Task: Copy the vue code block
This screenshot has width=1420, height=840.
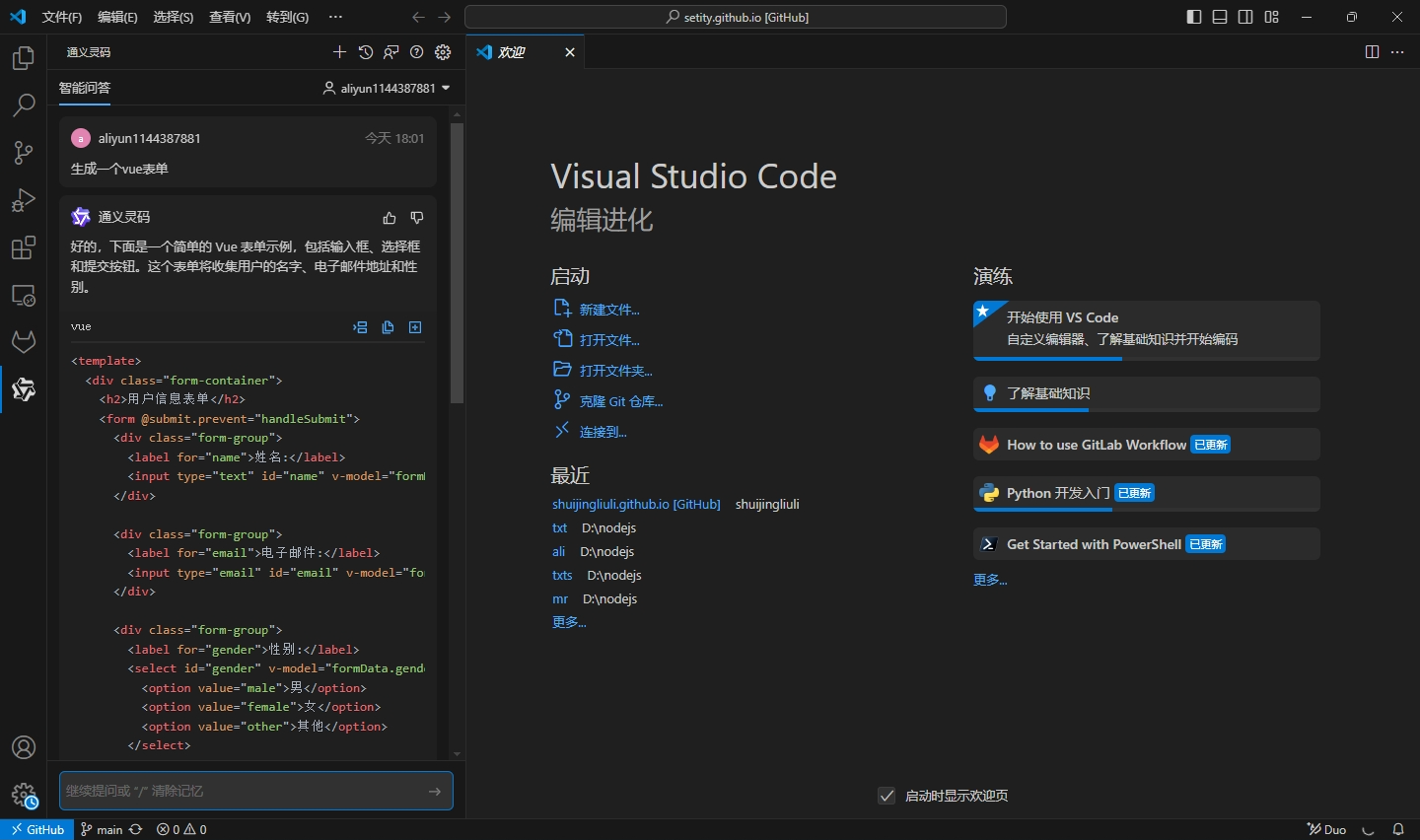Action: (388, 327)
